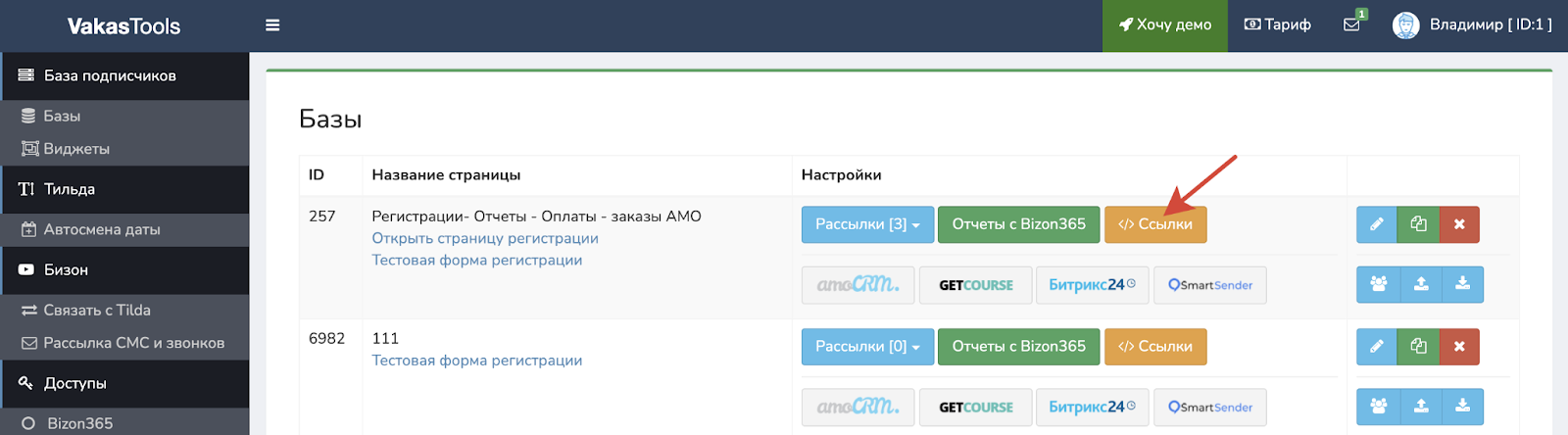
Task: Open Отчеты с Bizon365 for base 6982
Action: pyautogui.click(x=1018, y=346)
